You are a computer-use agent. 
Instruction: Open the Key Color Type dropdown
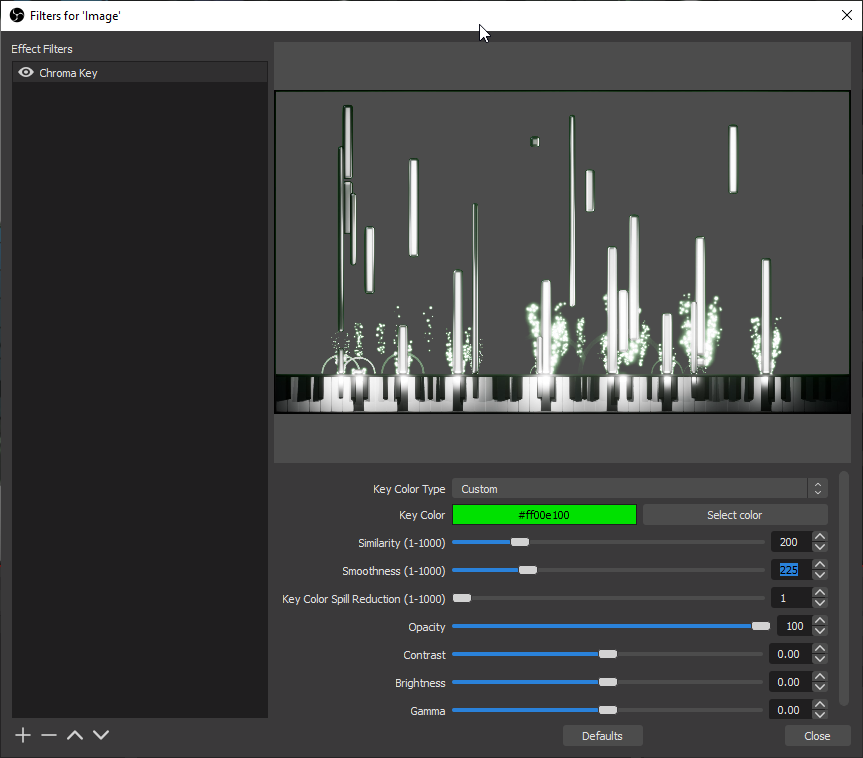640,489
